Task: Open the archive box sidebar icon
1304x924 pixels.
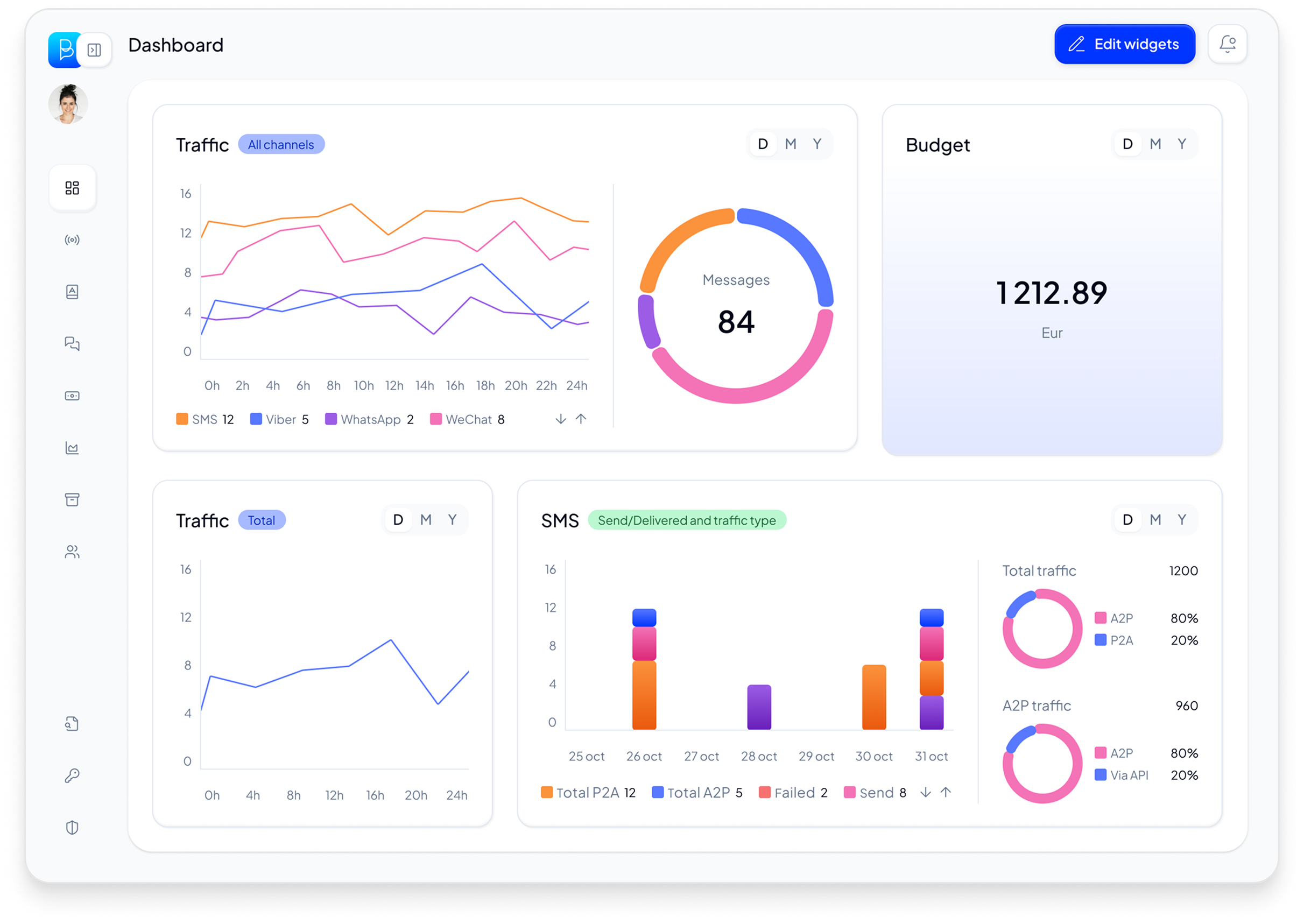Action: [72, 499]
